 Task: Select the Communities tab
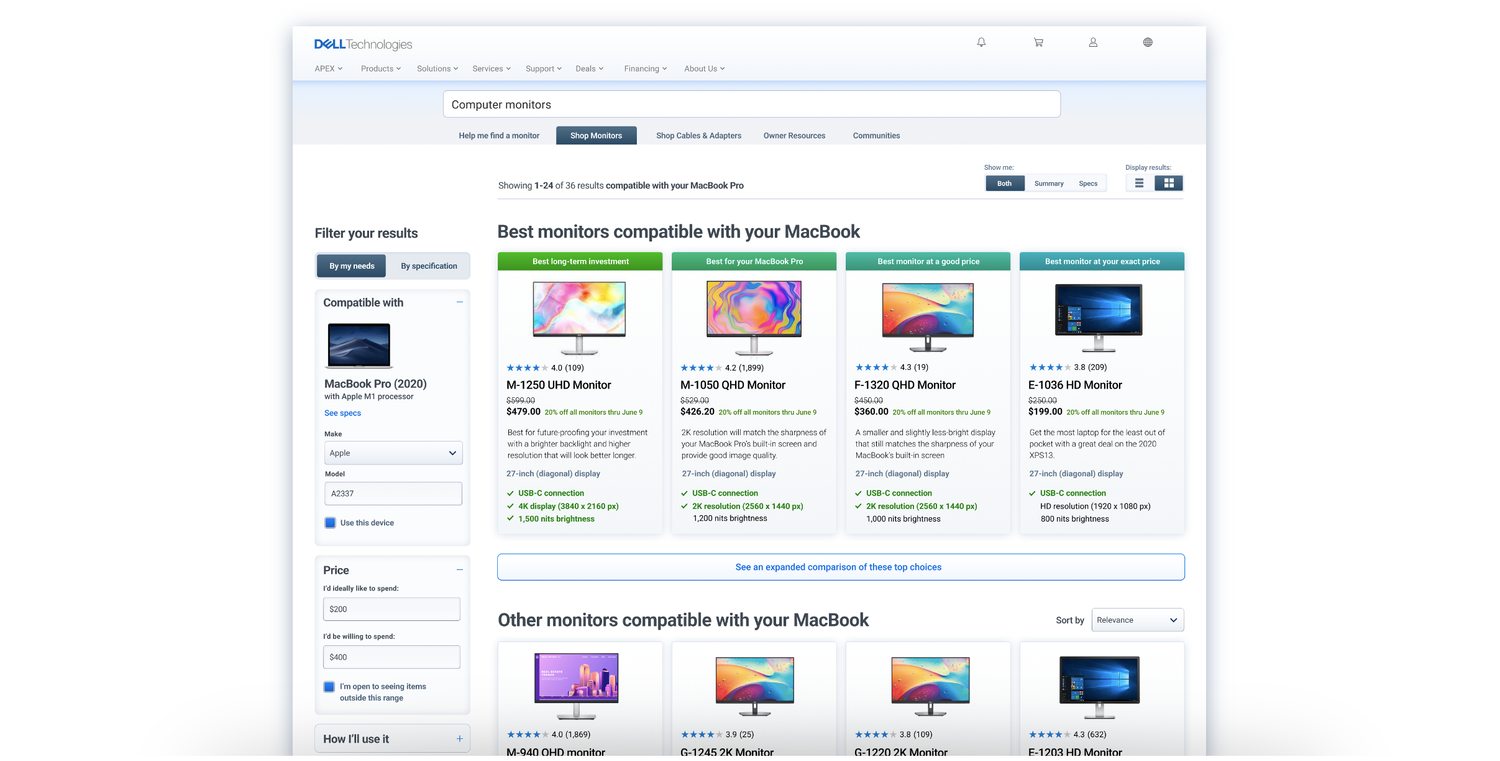(876, 136)
